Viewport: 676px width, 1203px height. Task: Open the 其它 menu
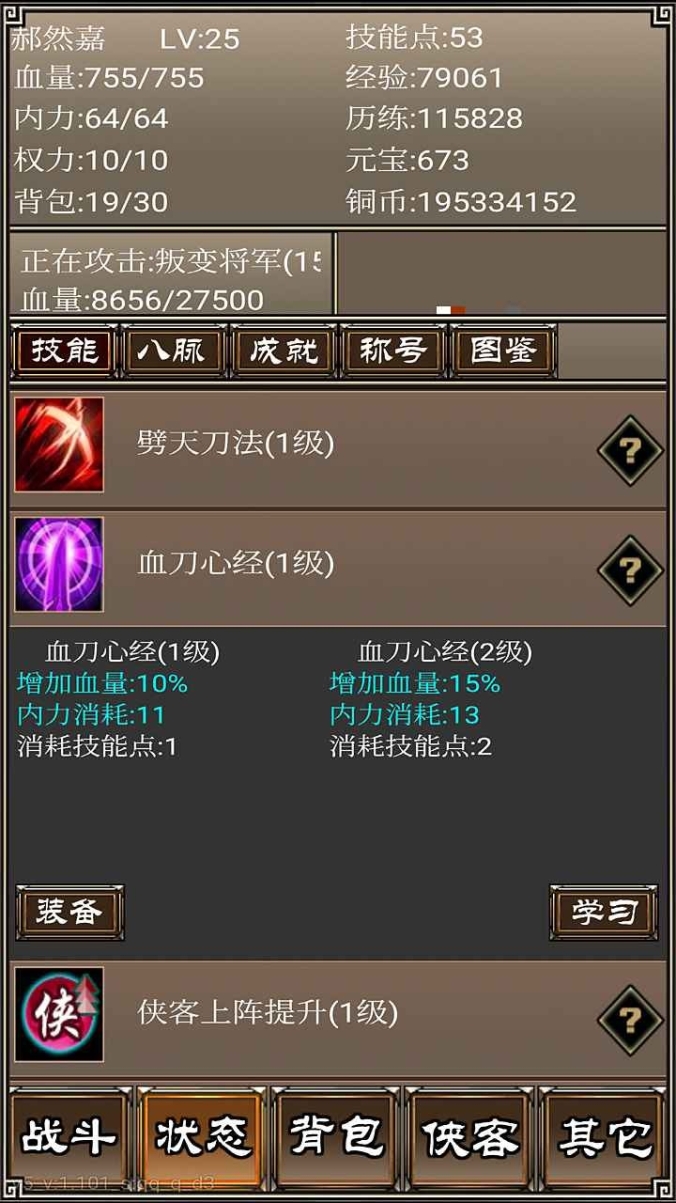(604, 1137)
